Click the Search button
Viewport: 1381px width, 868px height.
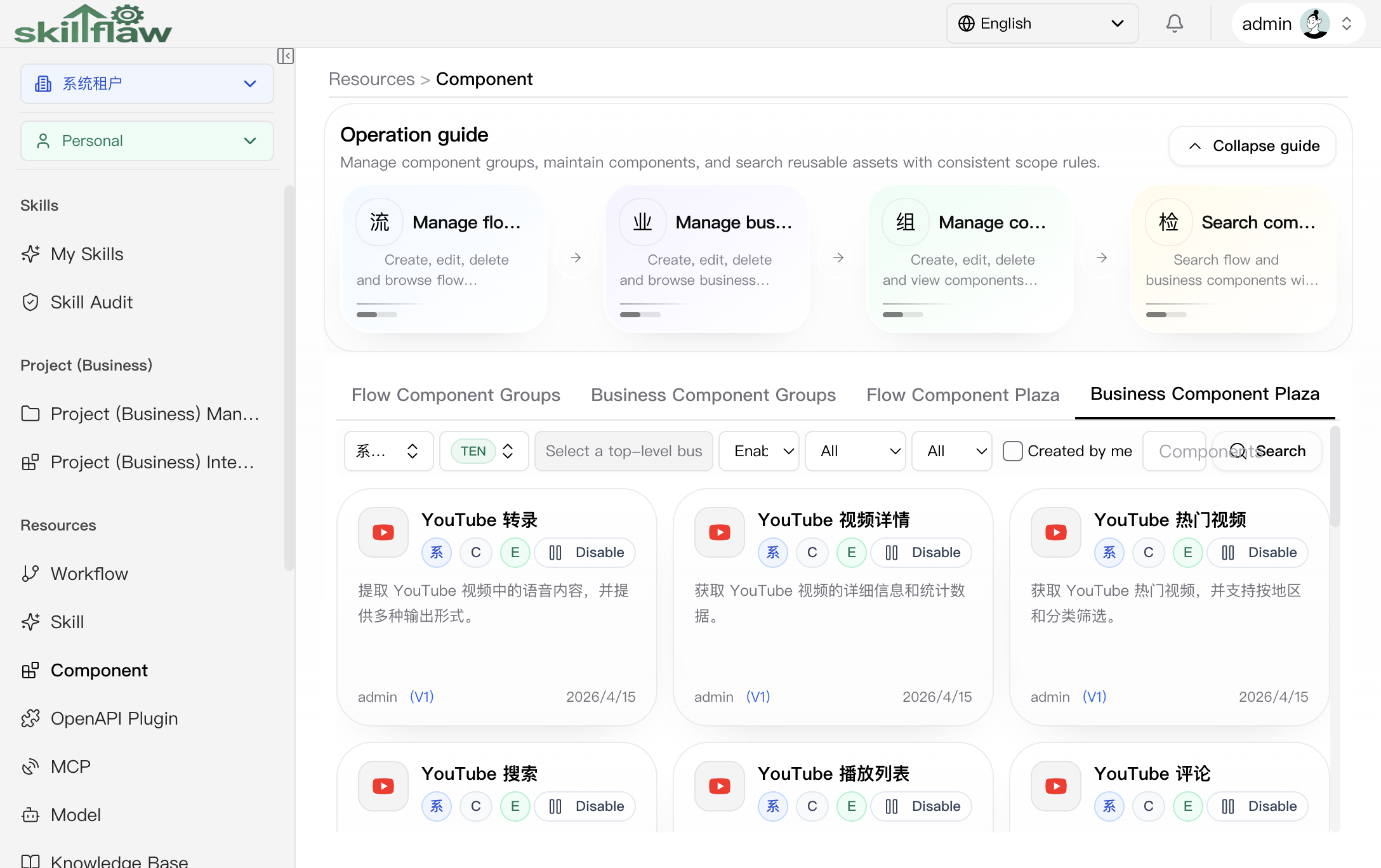coord(1267,451)
